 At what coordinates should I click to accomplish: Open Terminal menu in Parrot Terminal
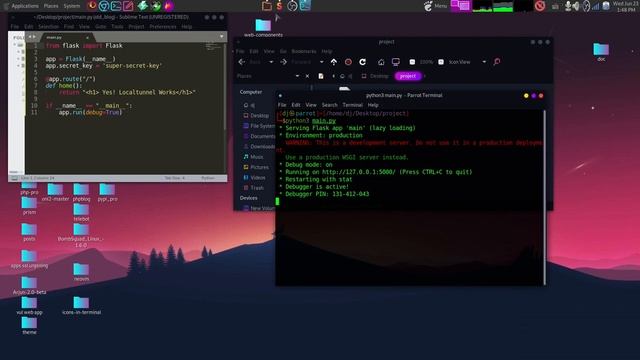click(x=352, y=105)
